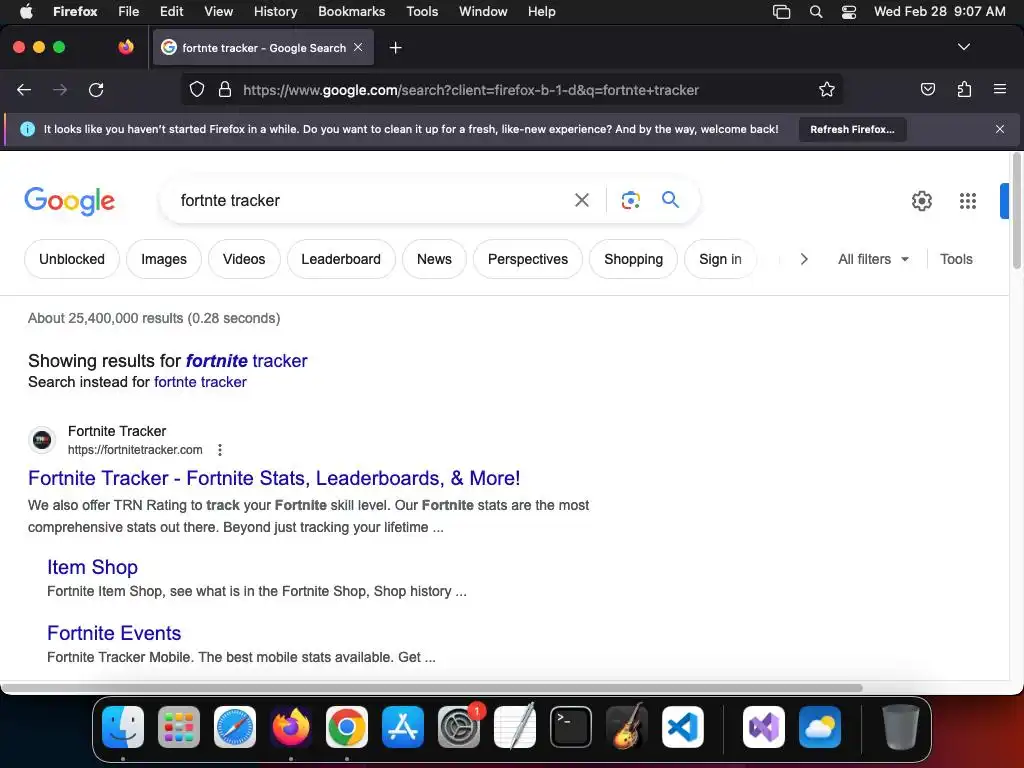Clear the Google search box text
This screenshot has height=768, width=1024.
[x=581, y=200]
